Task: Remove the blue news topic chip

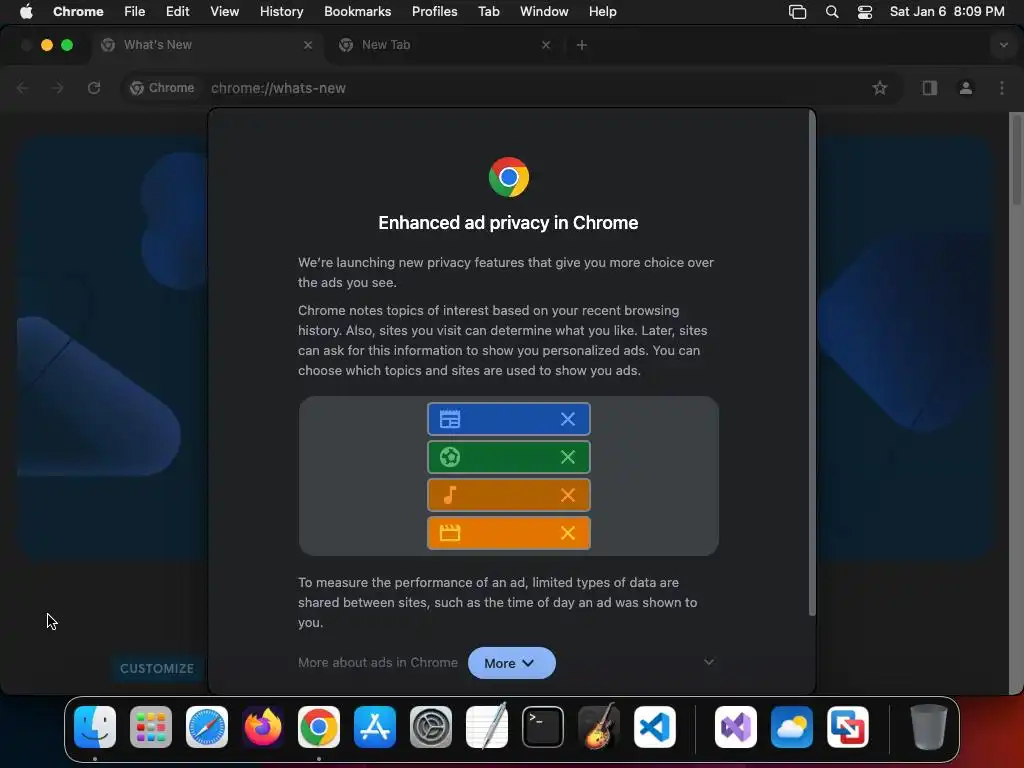Action: [x=568, y=419]
